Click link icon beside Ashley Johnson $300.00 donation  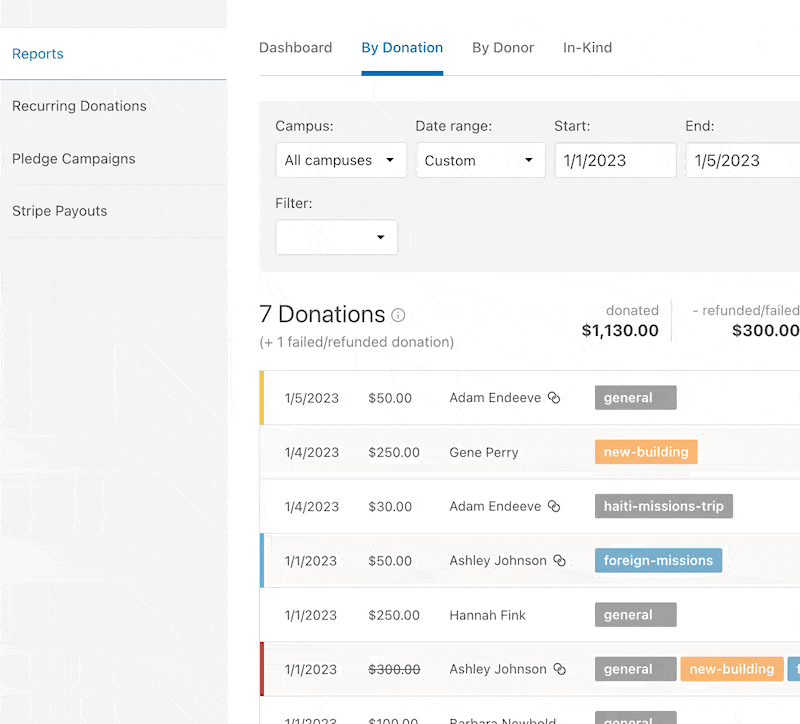(559, 669)
